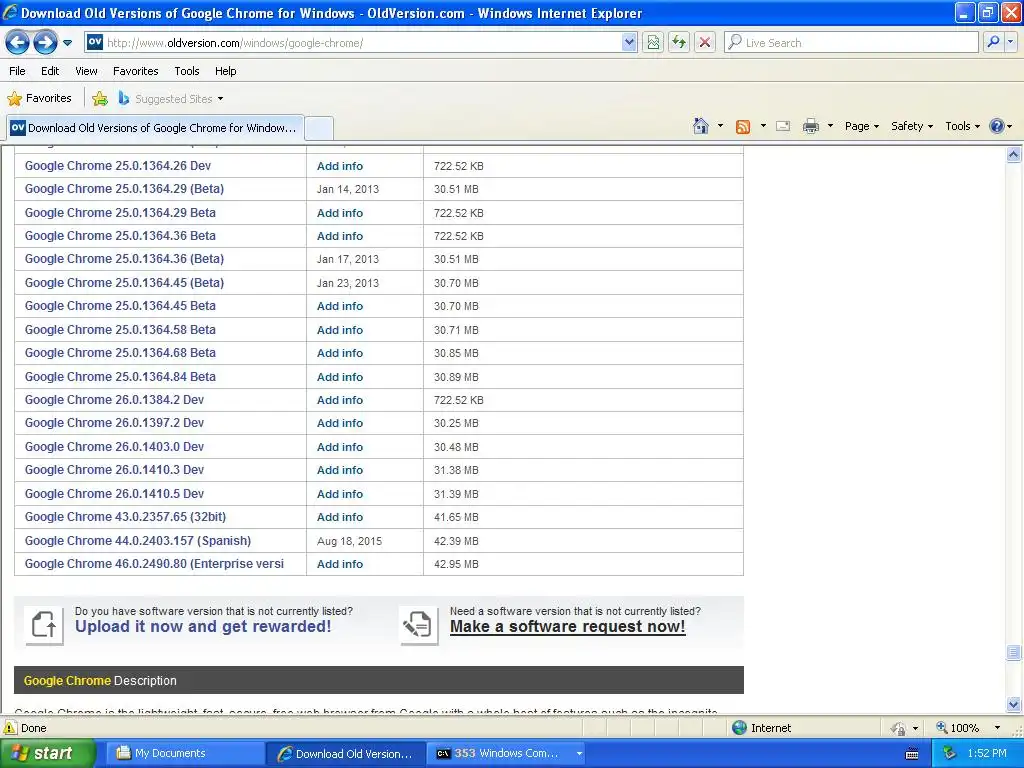
Task: Click the status bar warning icon
Action: coord(10,728)
